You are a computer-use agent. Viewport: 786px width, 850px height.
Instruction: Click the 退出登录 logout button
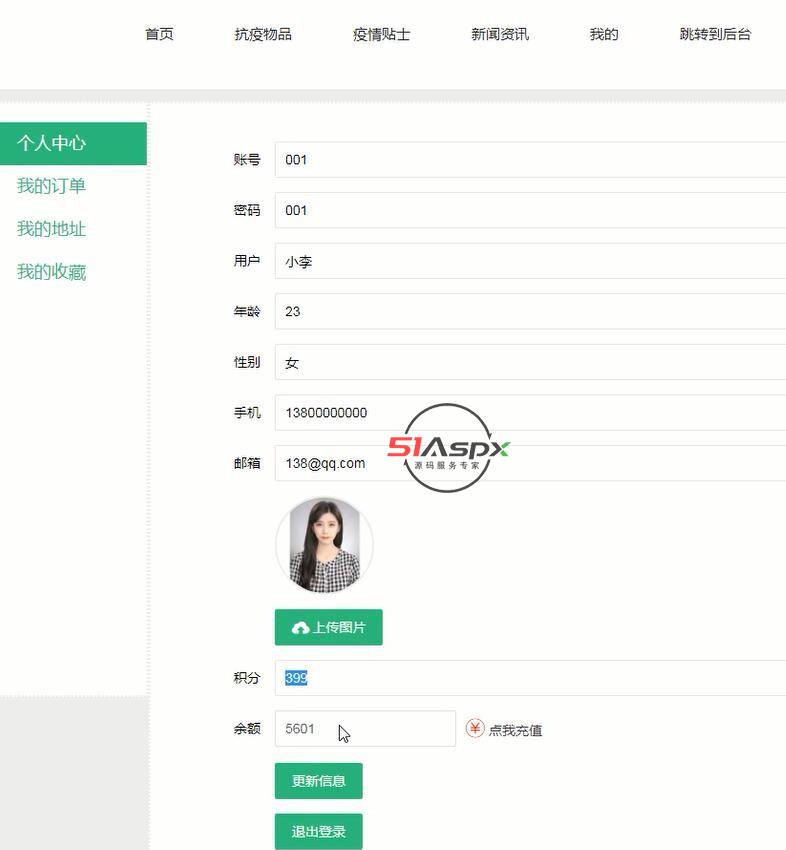pos(319,831)
